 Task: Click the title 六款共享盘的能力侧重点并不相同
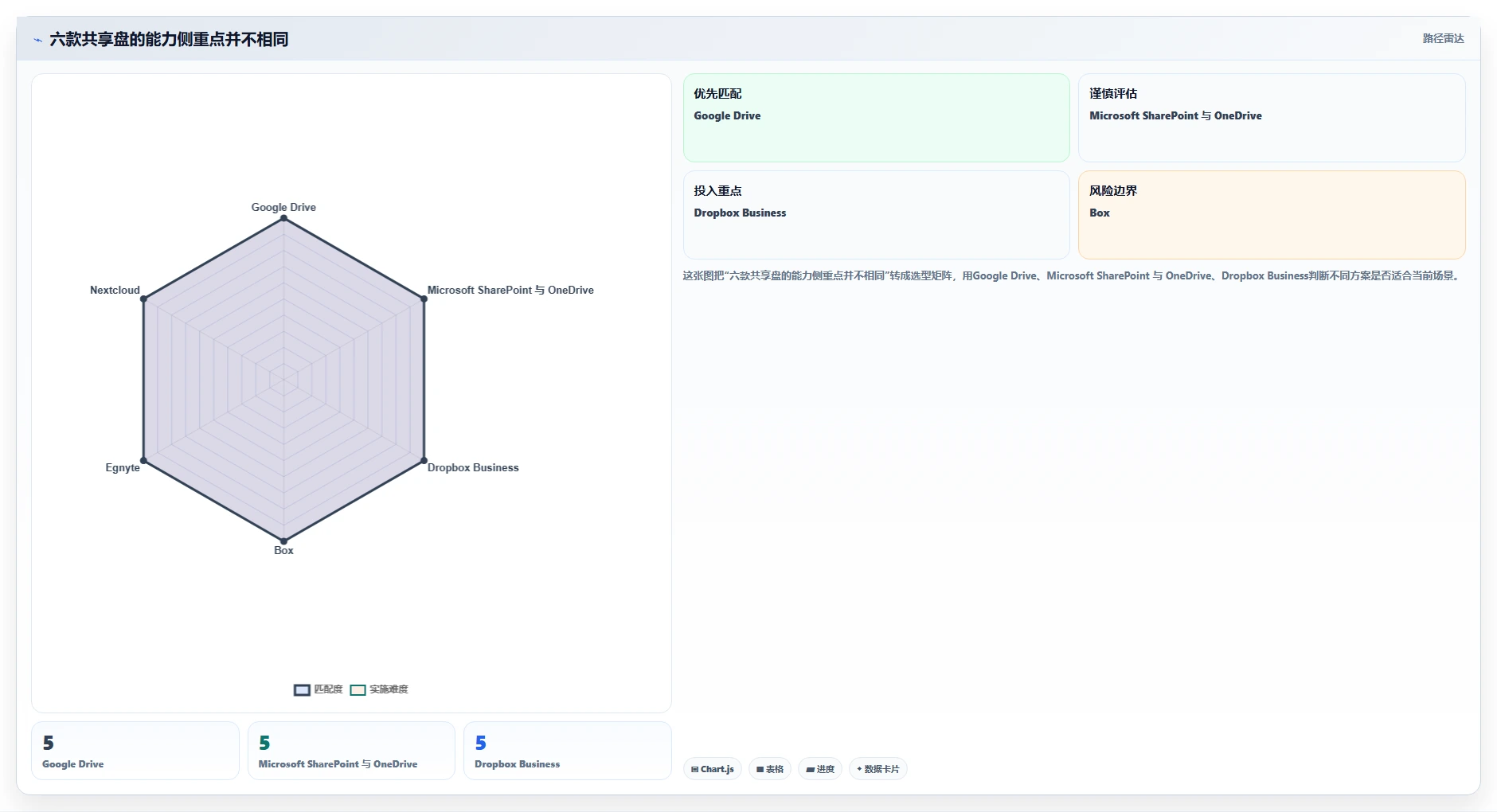point(169,39)
